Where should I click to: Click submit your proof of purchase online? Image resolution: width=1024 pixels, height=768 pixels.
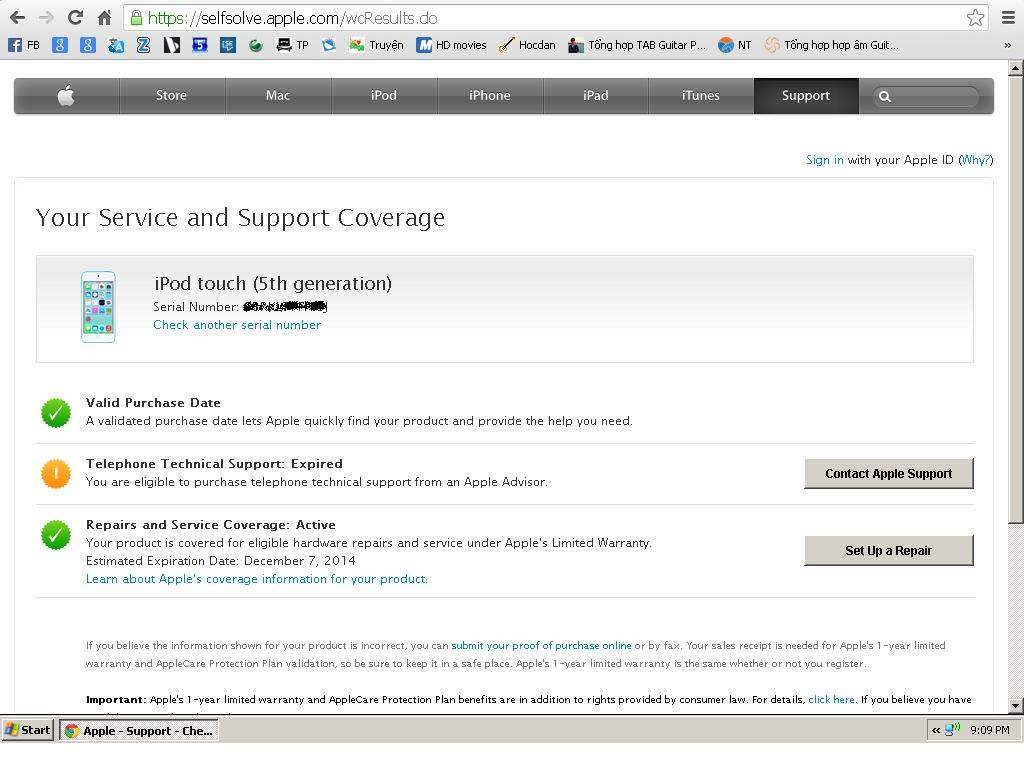tap(541, 646)
